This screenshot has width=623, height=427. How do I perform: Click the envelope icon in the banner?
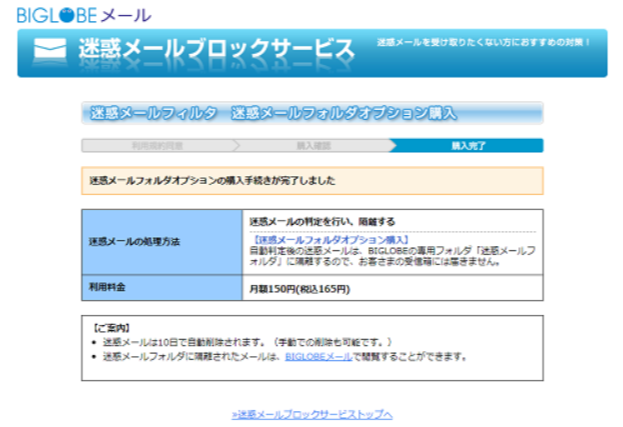tap(50, 50)
